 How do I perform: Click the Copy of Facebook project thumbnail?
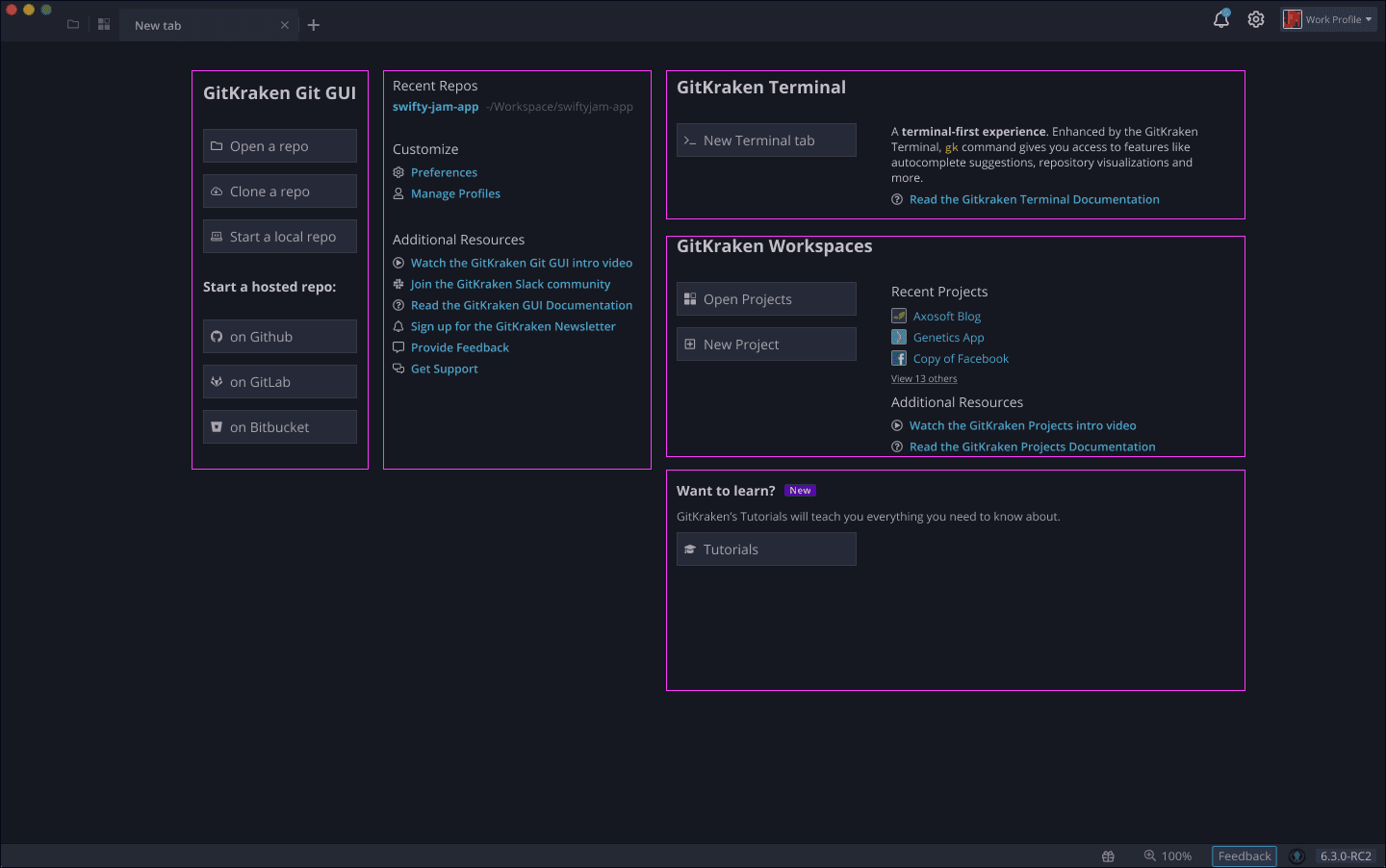[x=899, y=358]
